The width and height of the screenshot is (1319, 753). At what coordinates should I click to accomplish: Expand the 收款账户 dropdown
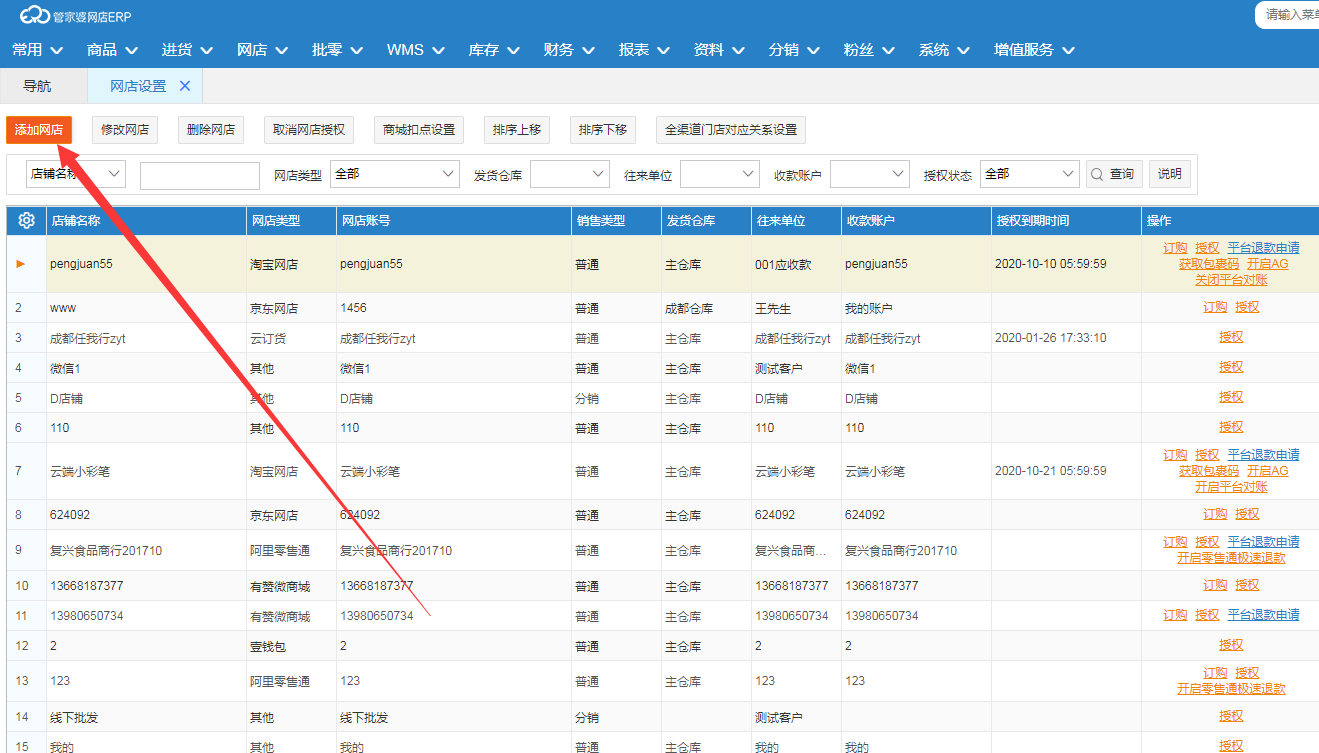click(x=870, y=174)
